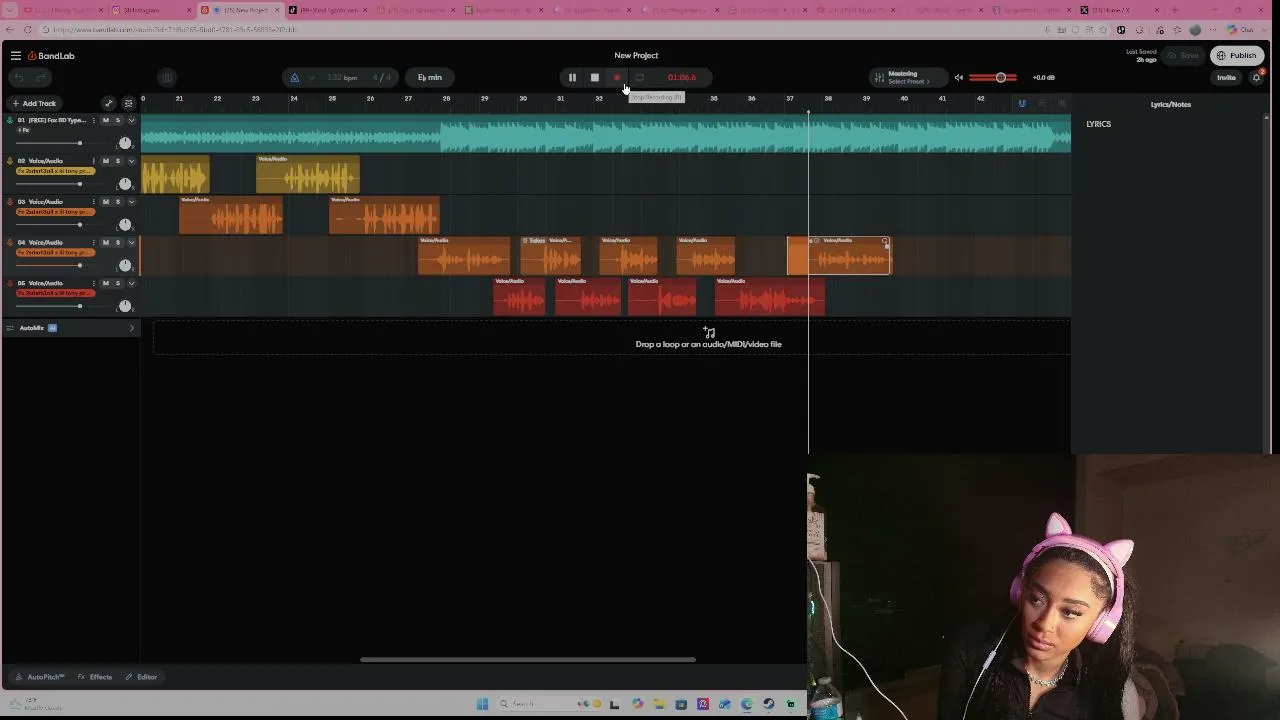
Task: Select track 04 microphone icon
Action: tap(10, 243)
